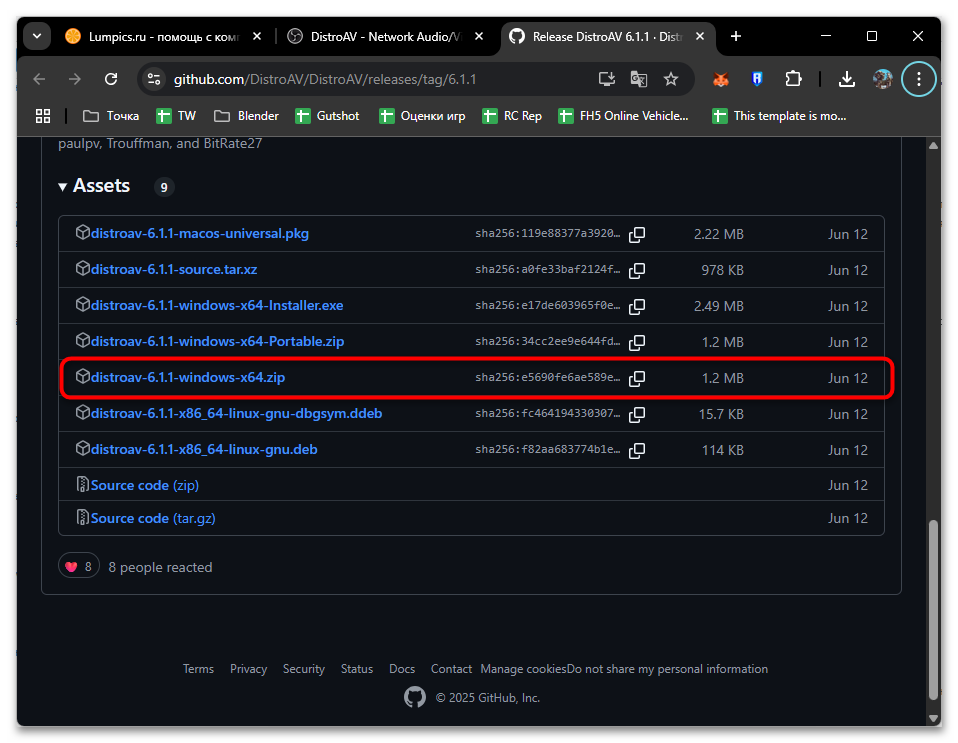Click the GitHub logo in the footer
Screen dimensions: 958x743
pos(414,697)
